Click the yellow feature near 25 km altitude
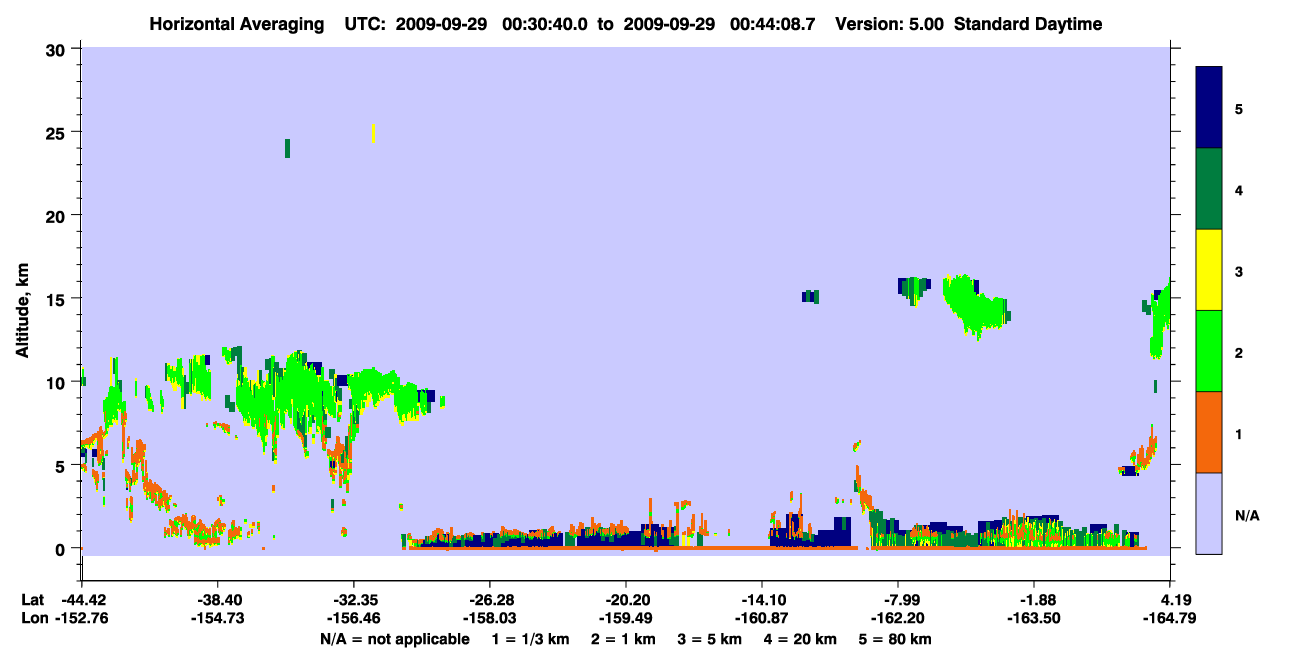 pos(373,133)
